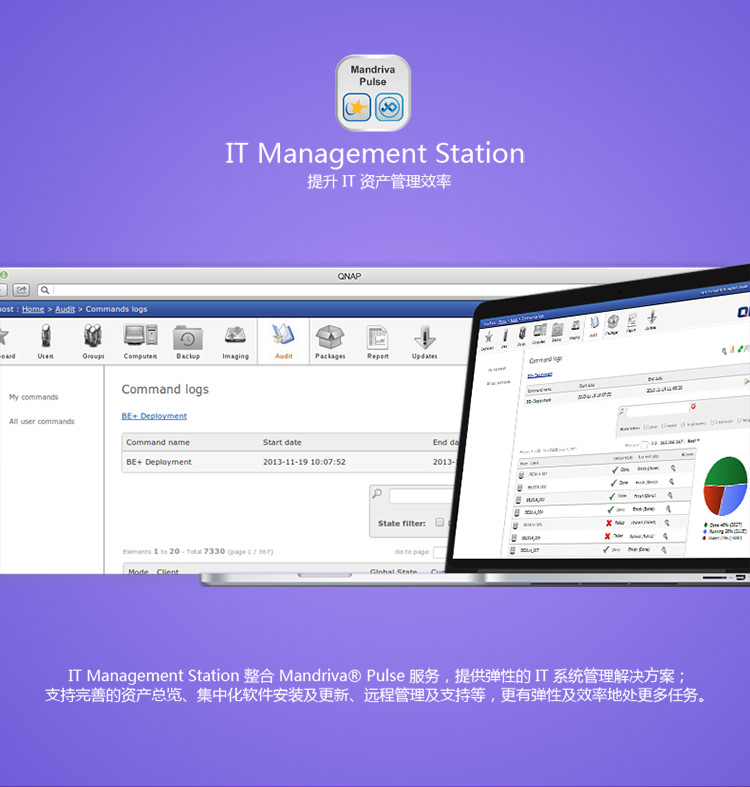Click the magnifier icon in the browser address bar
The width and height of the screenshot is (750, 787).
pyautogui.click(x=45, y=290)
